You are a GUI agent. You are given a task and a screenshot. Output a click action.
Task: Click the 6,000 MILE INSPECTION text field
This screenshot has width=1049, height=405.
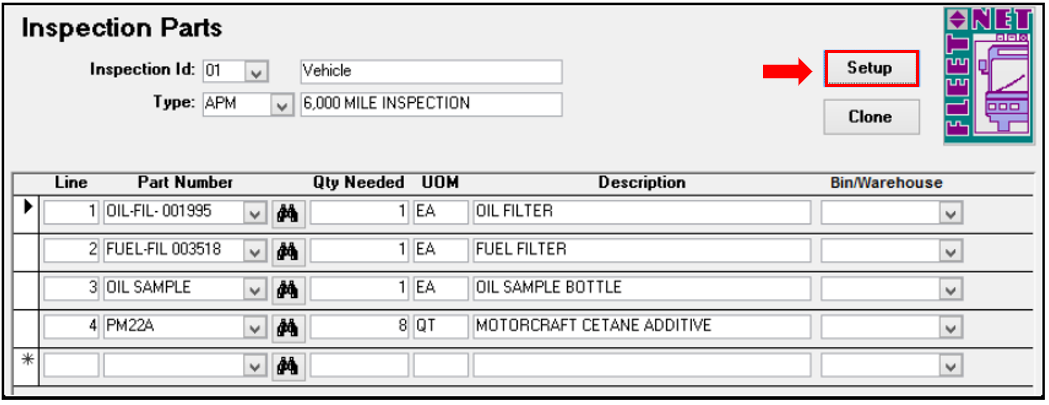point(430,104)
